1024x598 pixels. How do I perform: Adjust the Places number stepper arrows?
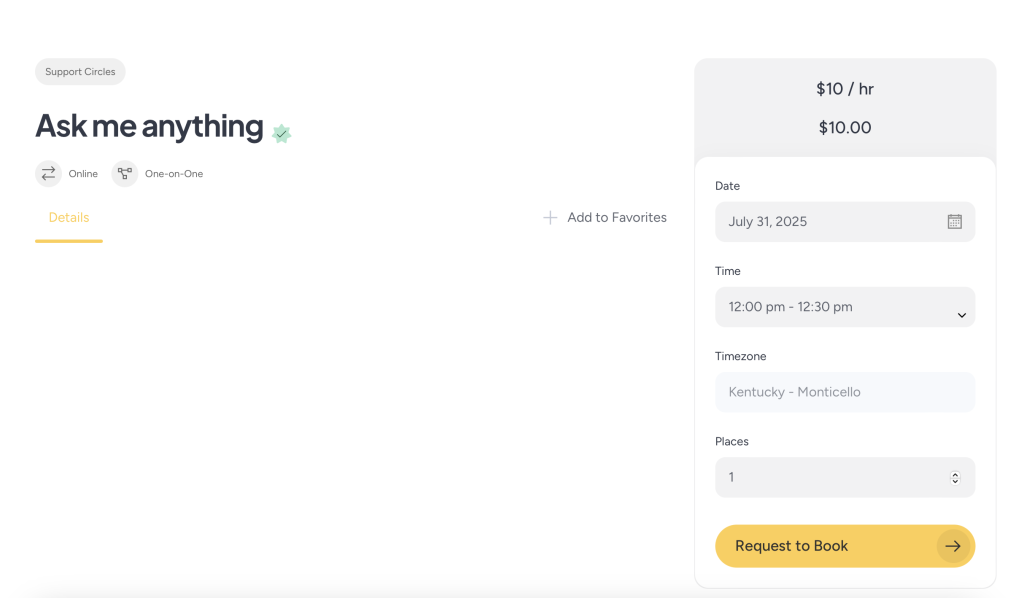(x=955, y=478)
